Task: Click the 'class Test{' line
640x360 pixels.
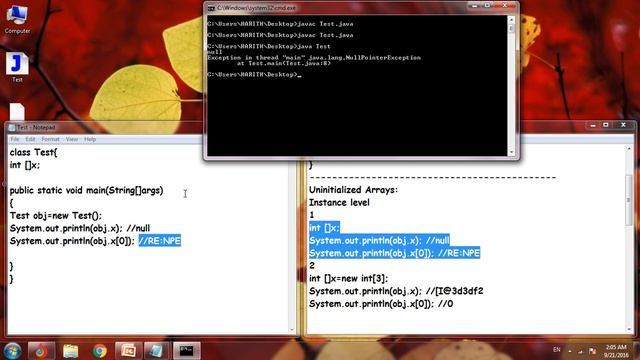Action: tap(33, 153)
